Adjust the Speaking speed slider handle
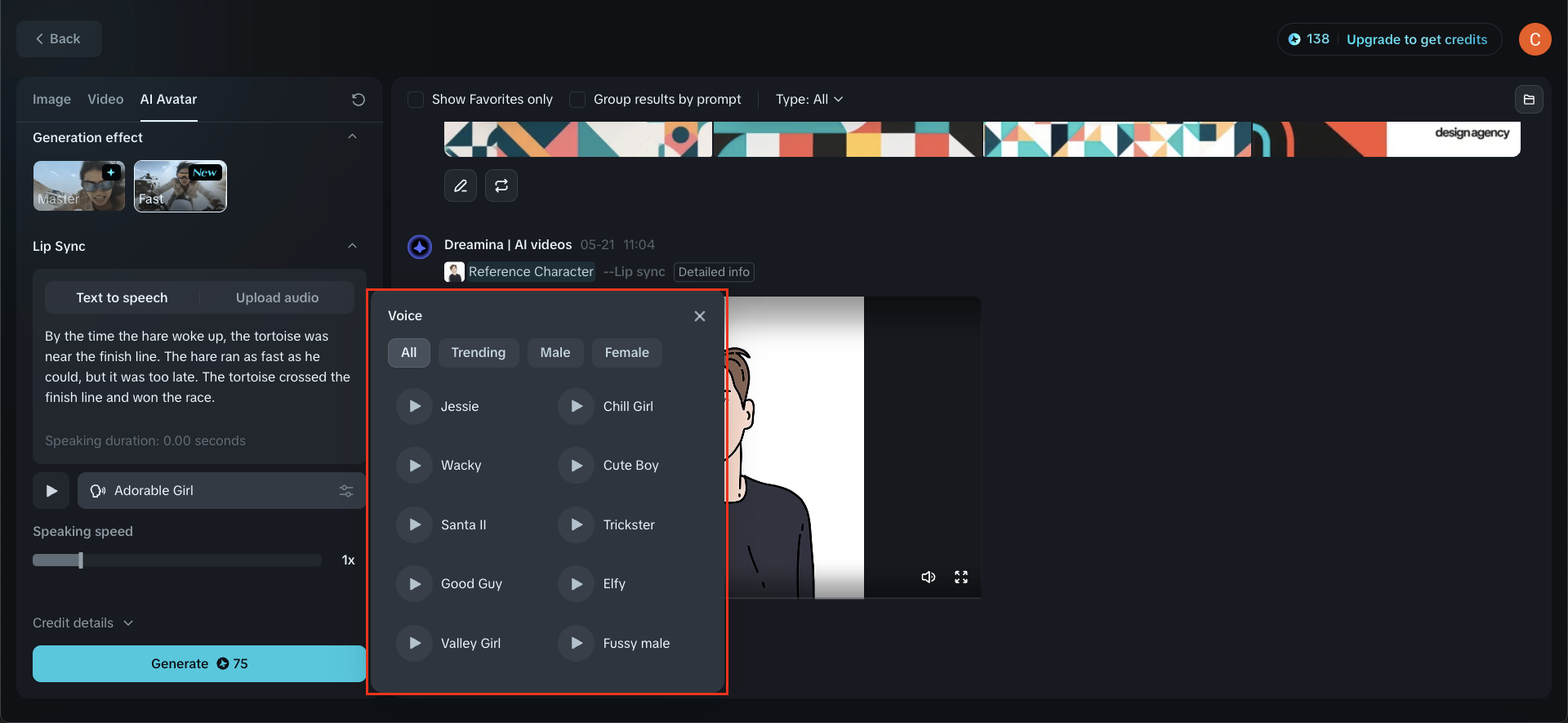 click(81, 560)
